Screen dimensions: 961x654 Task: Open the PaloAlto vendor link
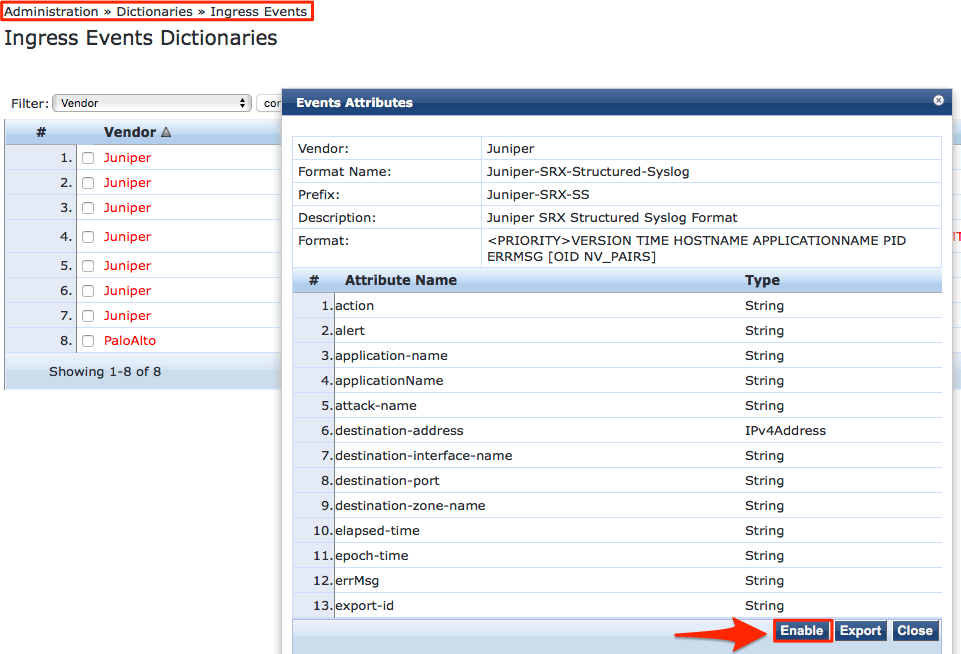click(130, 341)
